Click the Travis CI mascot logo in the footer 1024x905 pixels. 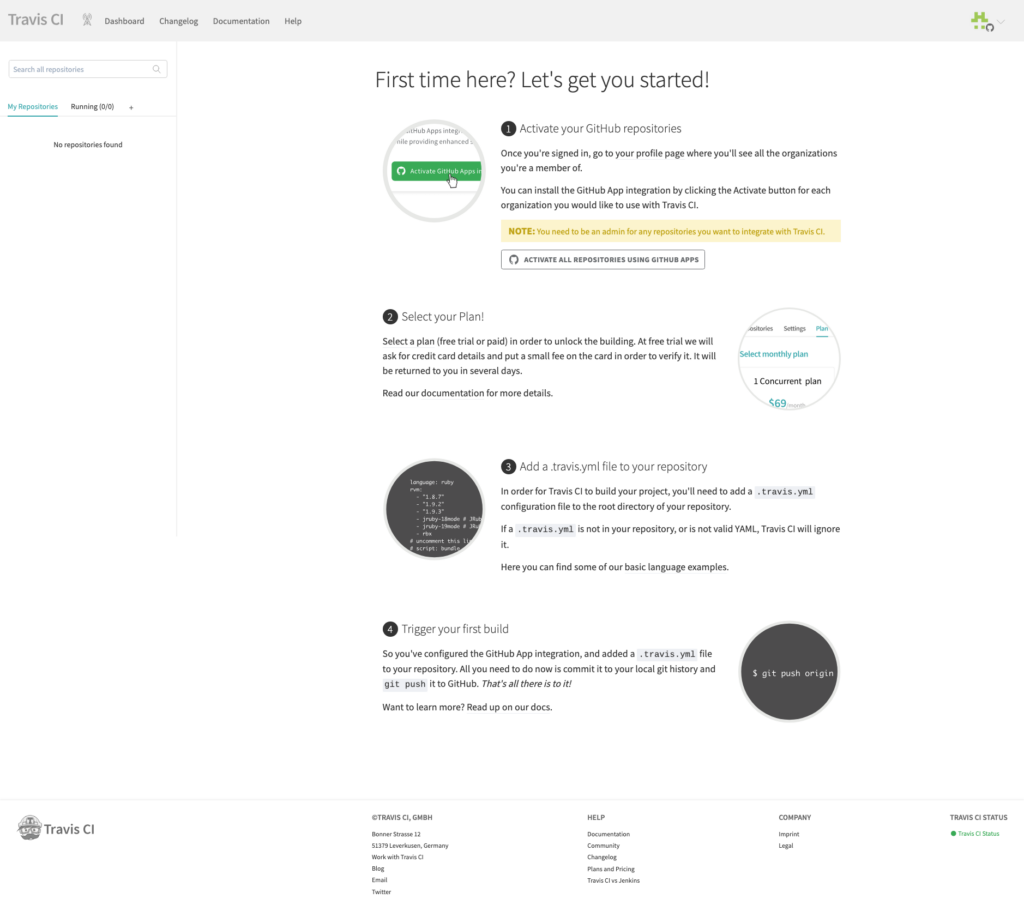56,828
